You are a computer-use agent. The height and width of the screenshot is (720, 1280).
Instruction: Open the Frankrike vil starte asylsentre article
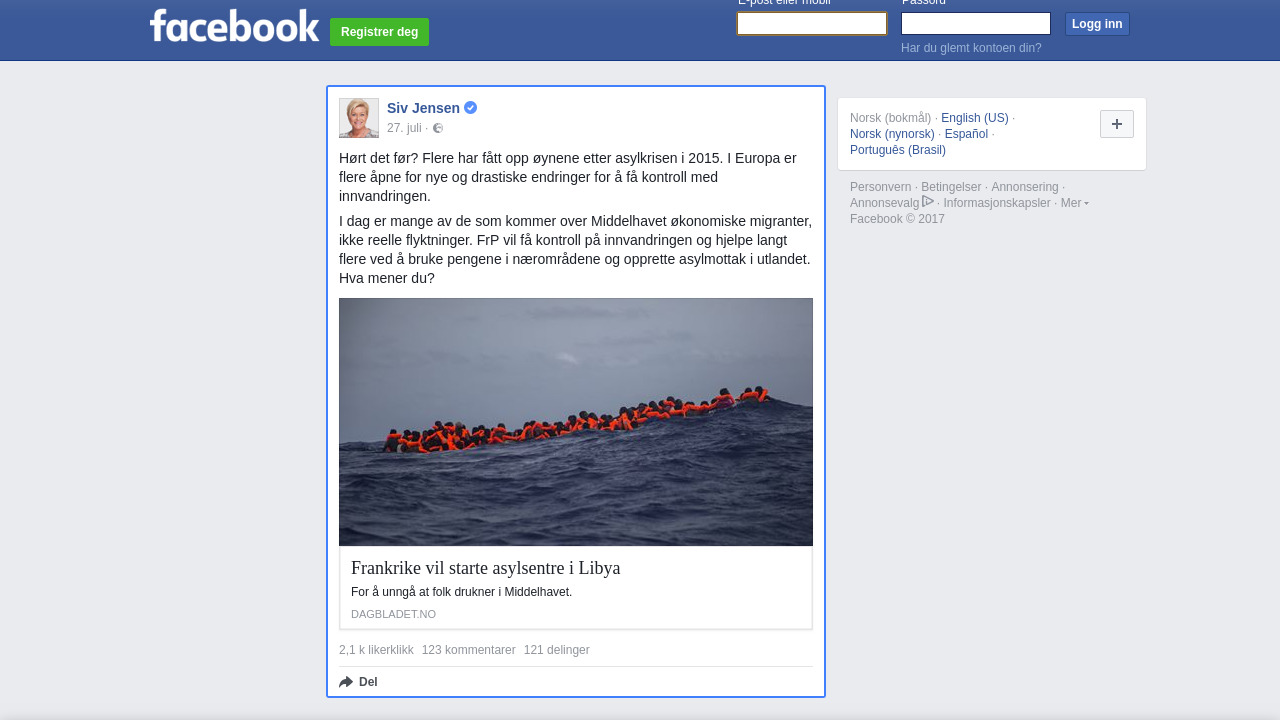click(x=486, y=568)
